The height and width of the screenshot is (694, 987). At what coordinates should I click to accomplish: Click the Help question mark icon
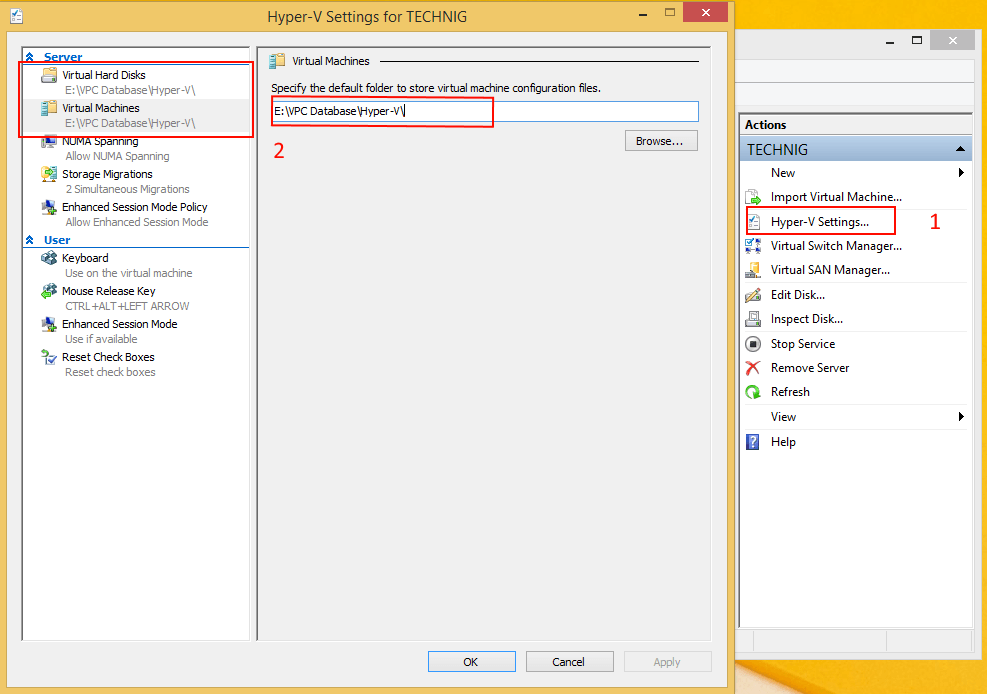pyautogui.click(x=752, y=441)
